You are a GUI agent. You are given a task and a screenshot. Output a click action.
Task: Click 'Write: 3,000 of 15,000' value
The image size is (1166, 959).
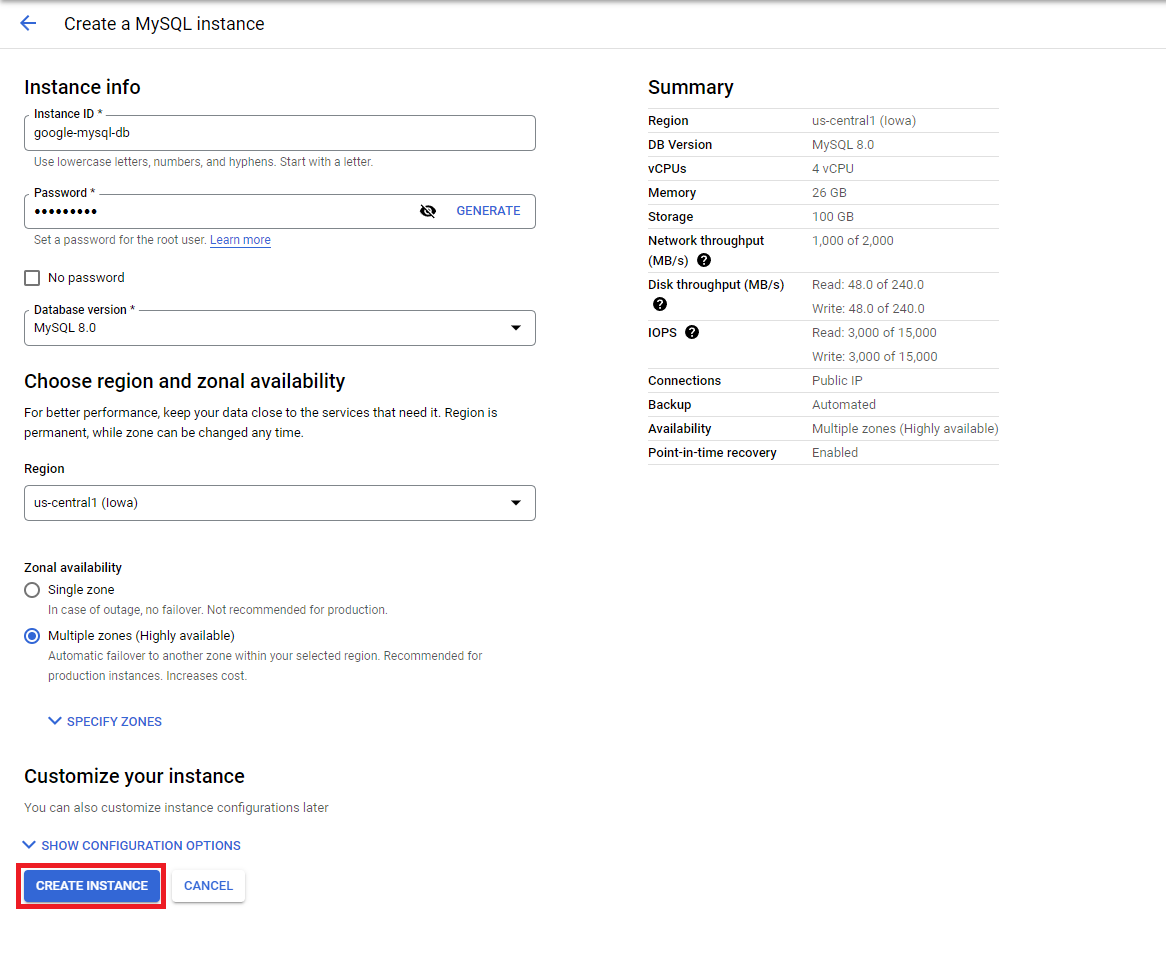click(874, 357)
